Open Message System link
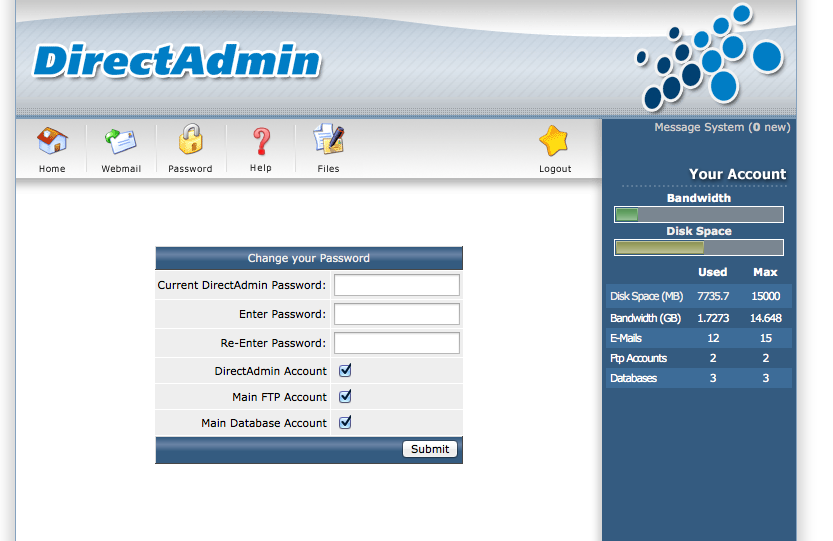 722,128
